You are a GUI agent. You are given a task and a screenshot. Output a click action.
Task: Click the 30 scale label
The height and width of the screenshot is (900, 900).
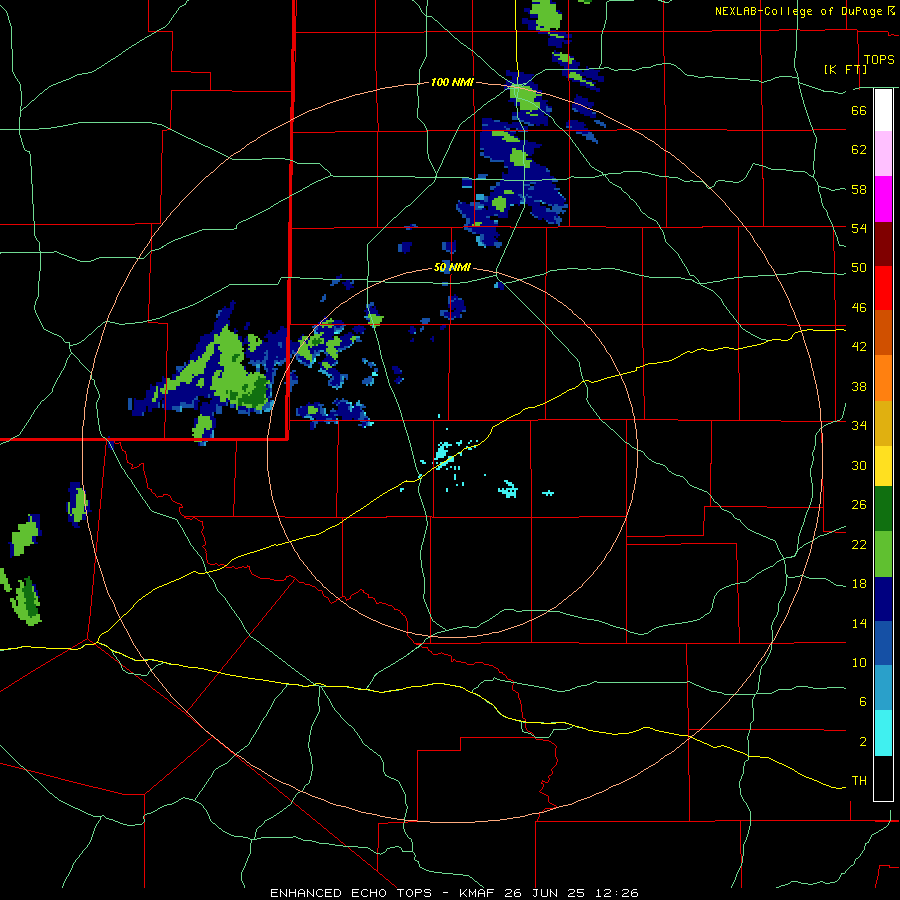click(859, 465)
